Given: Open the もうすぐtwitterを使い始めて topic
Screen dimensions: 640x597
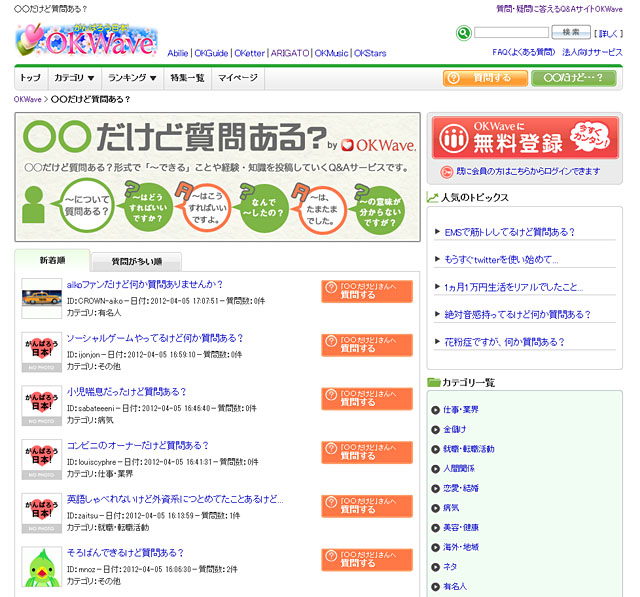Looking at the screenshot, I should [501, 260].
